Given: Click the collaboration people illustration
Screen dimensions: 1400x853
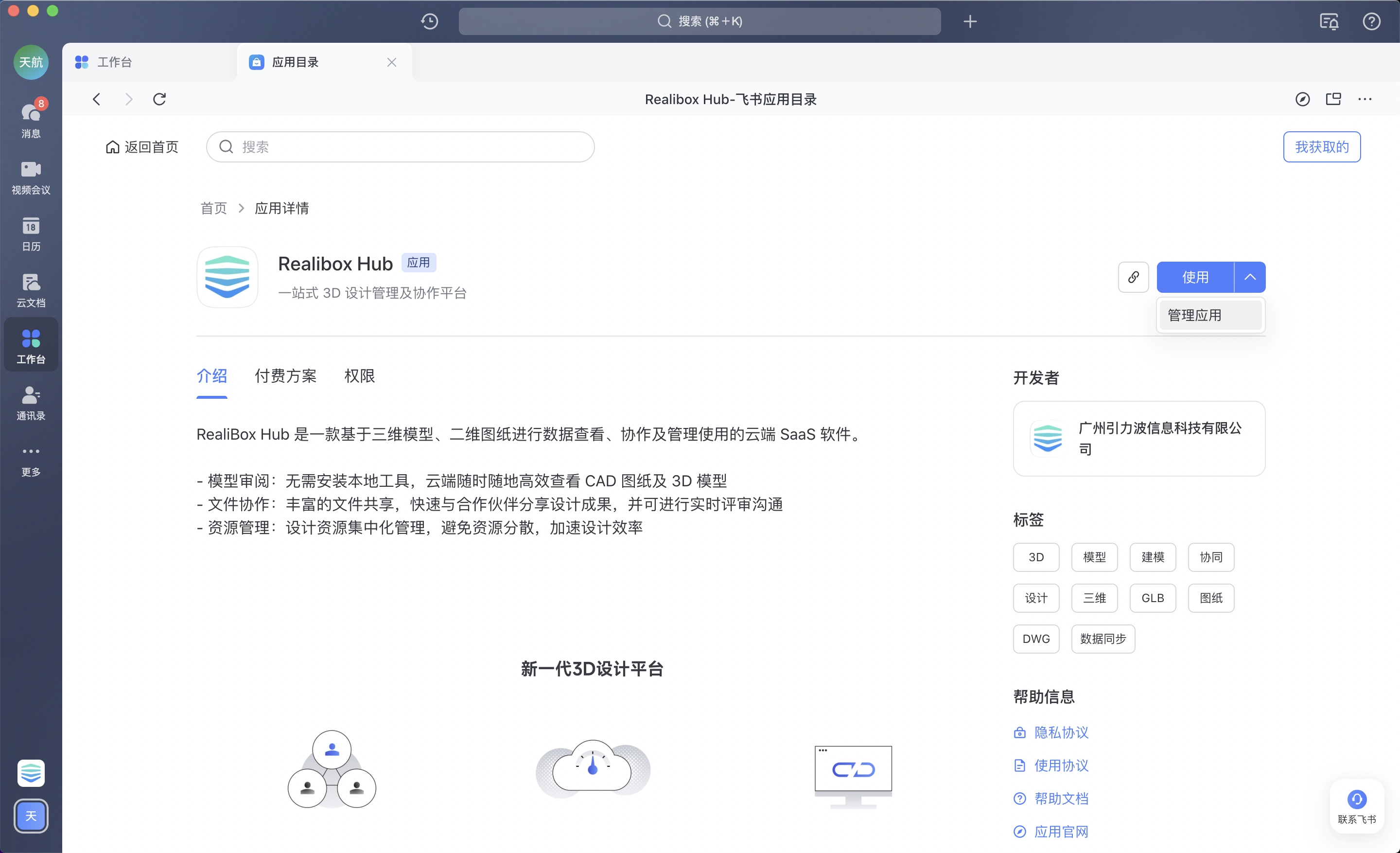Looking at the screenshot, I should point(332,769).
